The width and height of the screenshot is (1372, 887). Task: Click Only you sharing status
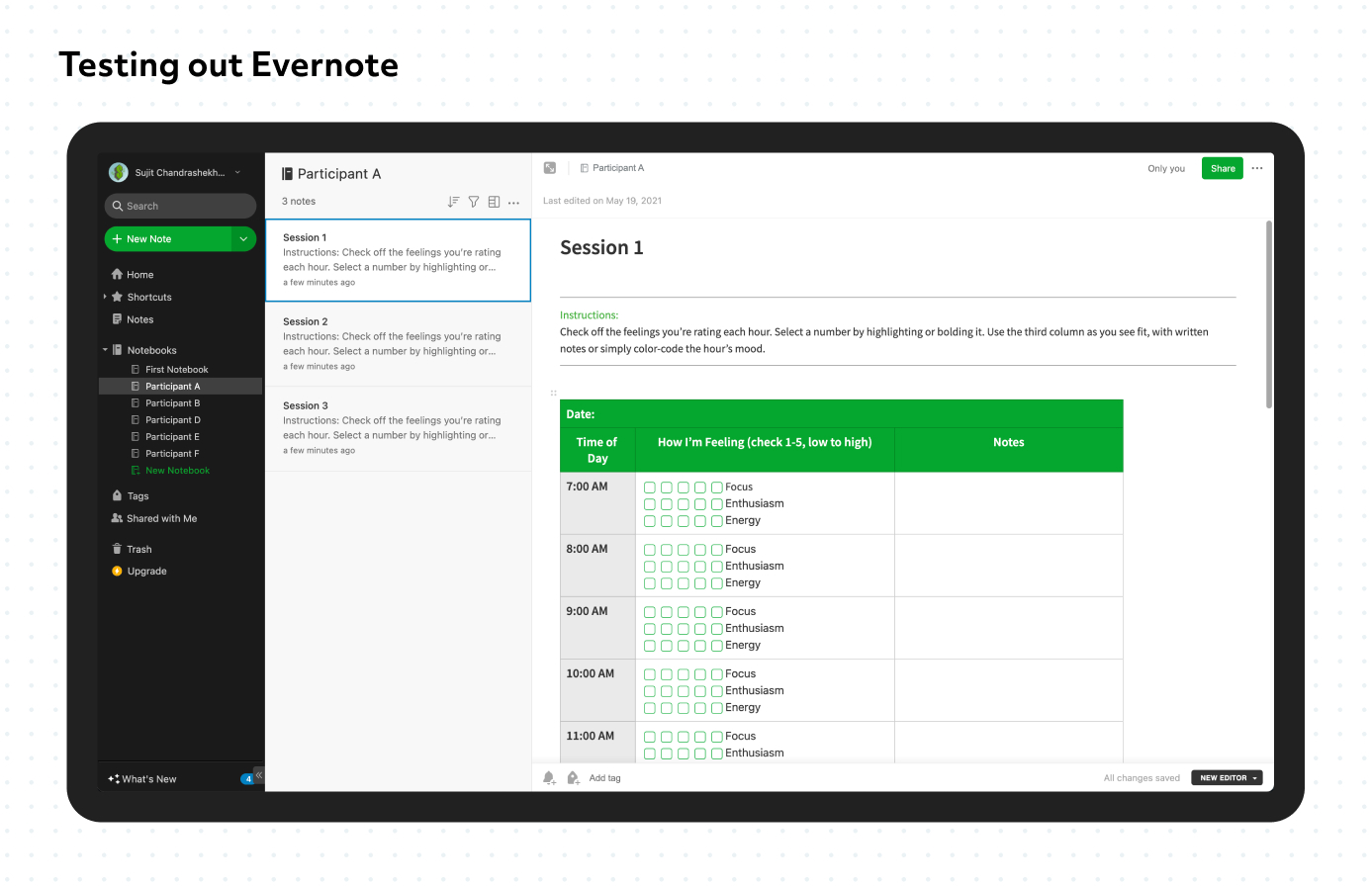tap(1166, 169)
